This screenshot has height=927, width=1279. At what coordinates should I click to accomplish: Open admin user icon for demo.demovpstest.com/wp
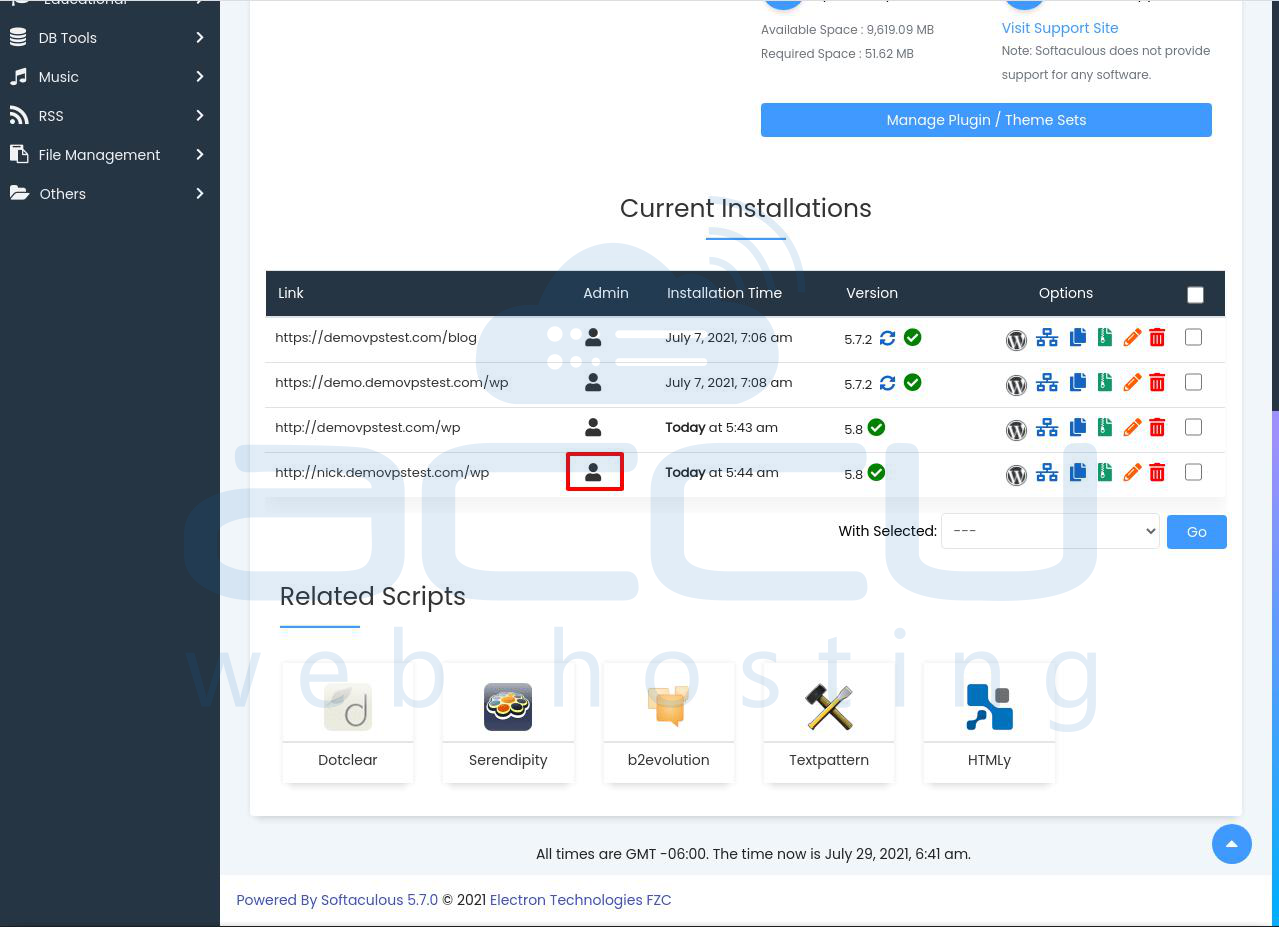coord(593,382)
